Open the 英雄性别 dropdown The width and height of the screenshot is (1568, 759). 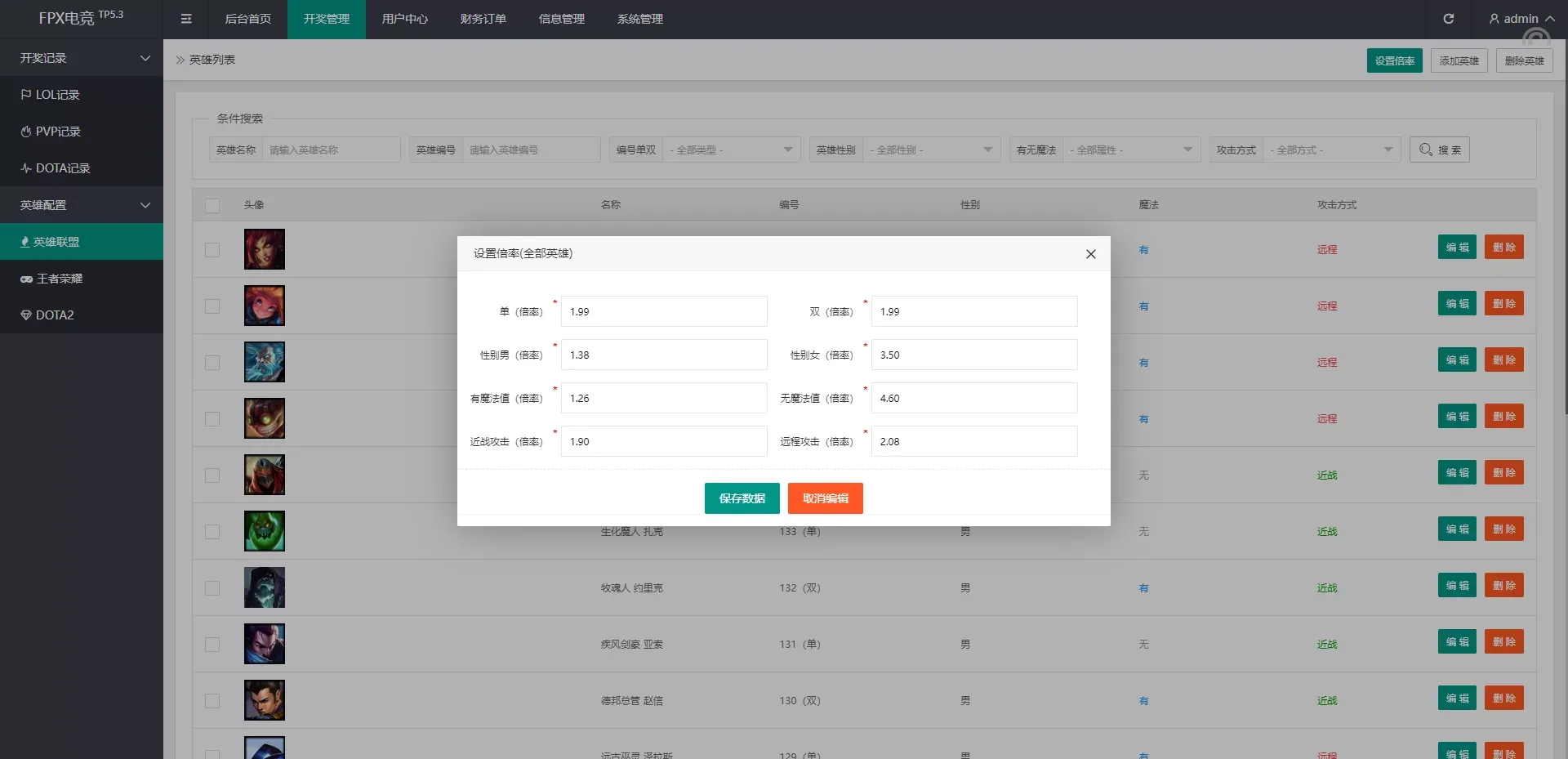931,150
